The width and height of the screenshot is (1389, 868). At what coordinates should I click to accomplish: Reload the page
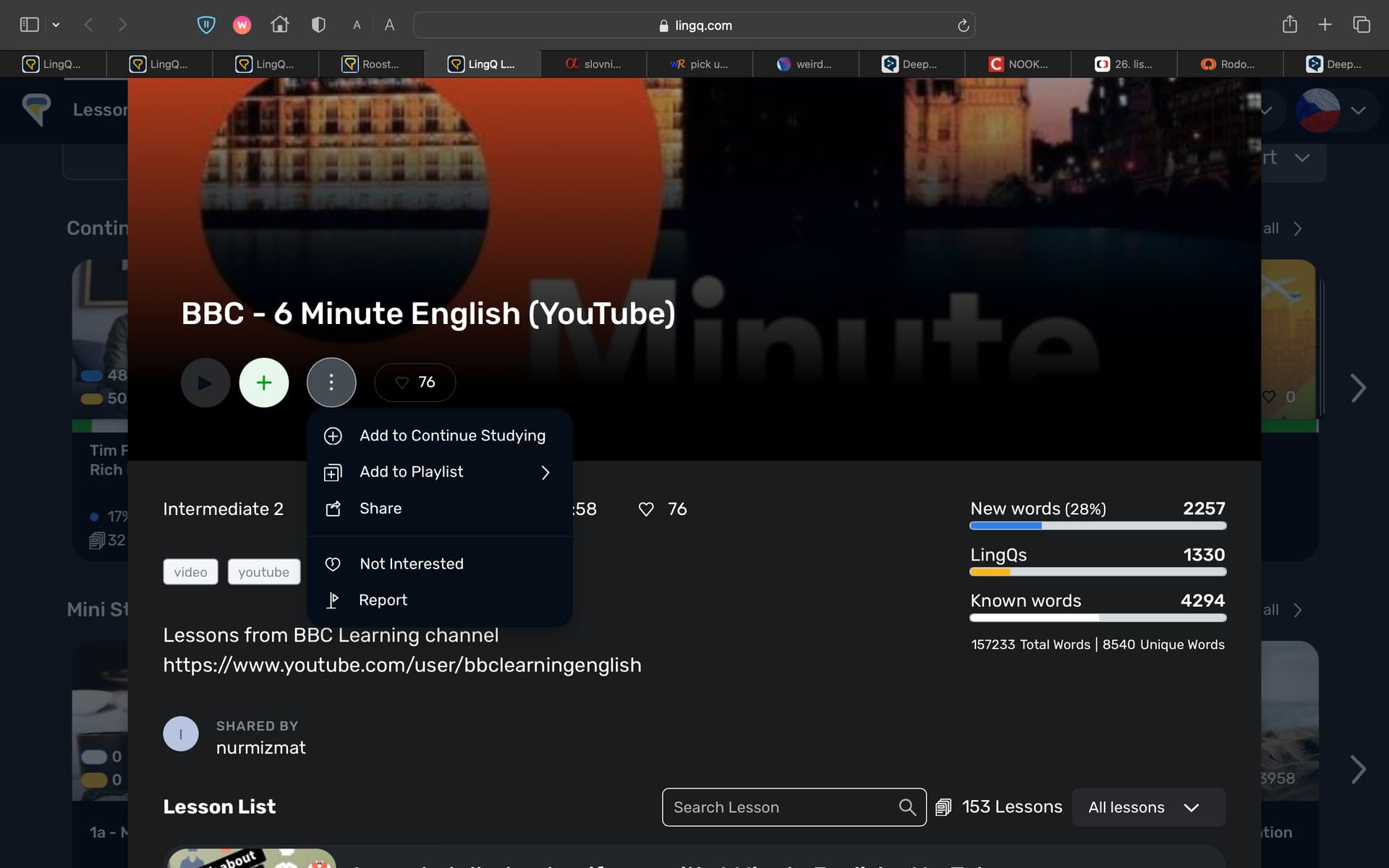pos(963,25)
